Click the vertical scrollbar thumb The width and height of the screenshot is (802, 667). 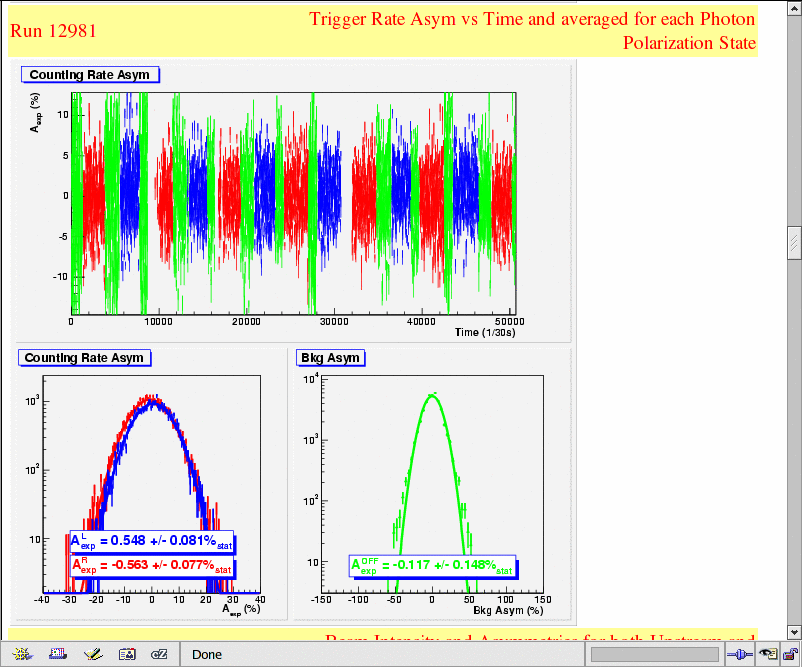pos(794,243)
